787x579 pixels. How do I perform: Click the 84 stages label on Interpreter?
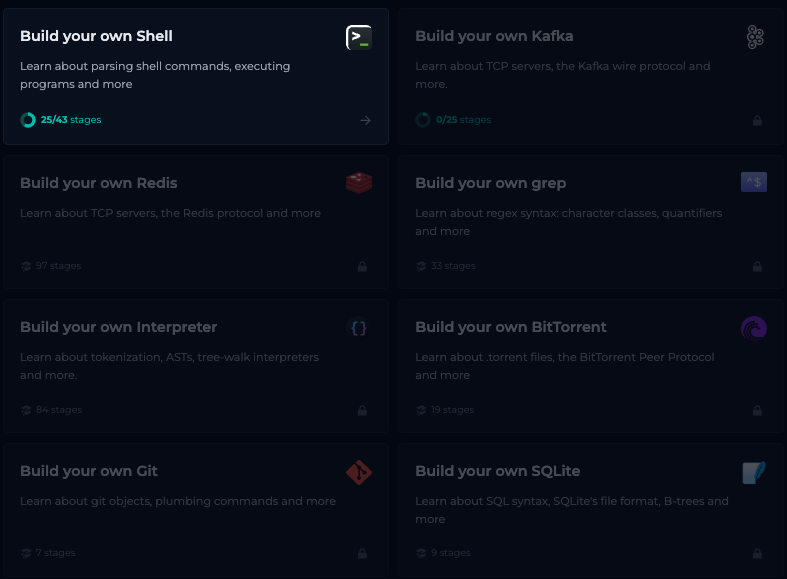click(58, 410)
